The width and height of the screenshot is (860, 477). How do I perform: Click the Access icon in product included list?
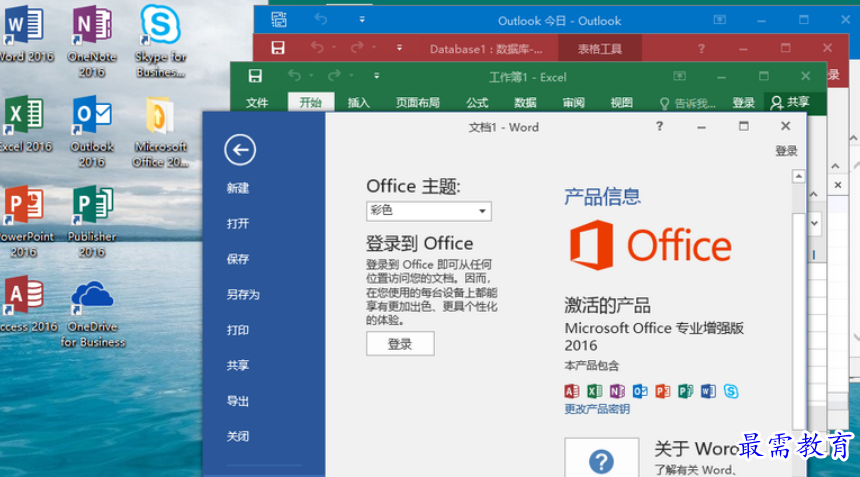pyautogui.click(x=572, y=391)
